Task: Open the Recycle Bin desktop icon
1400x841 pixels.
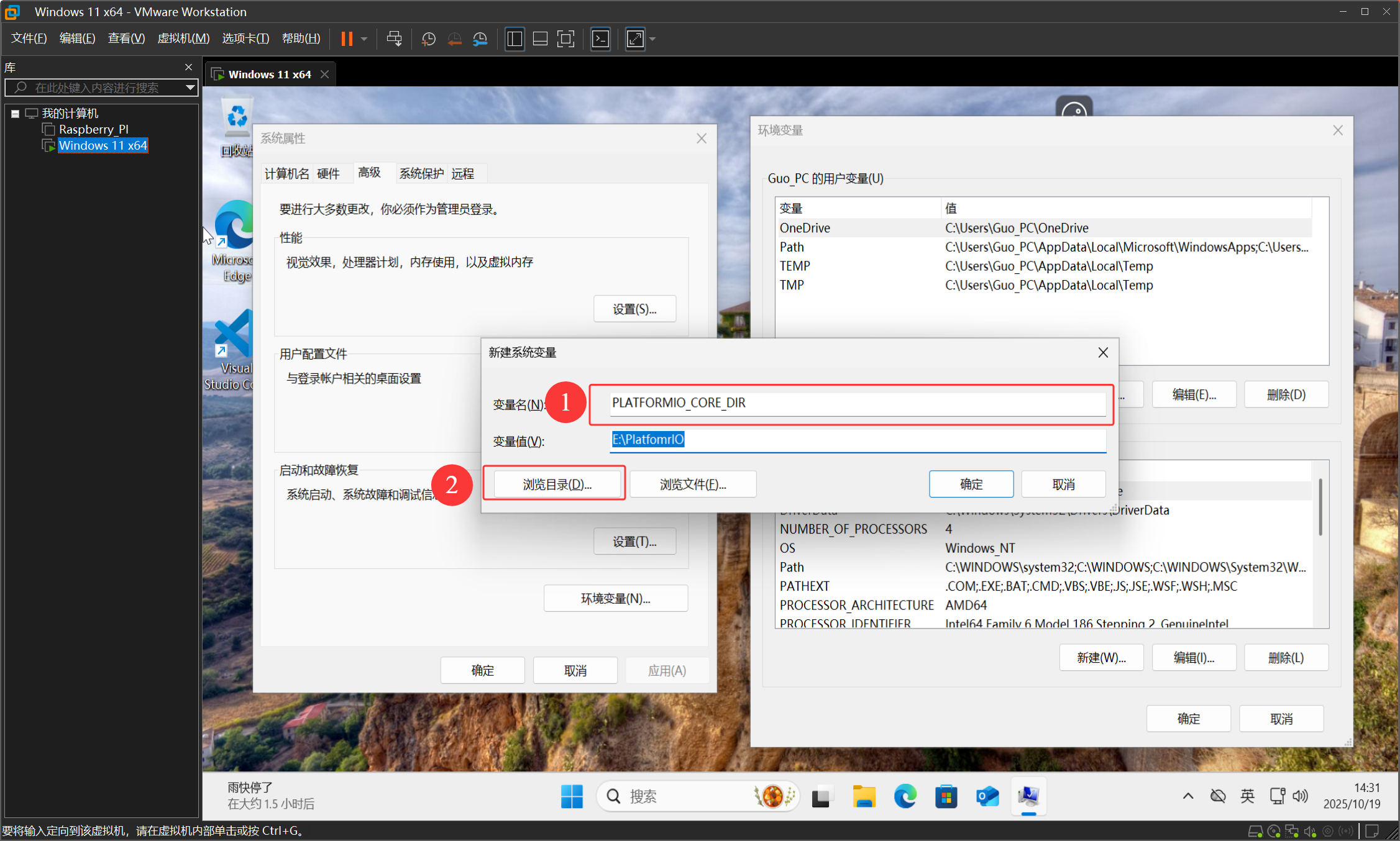Action: (x=236, y=127)
